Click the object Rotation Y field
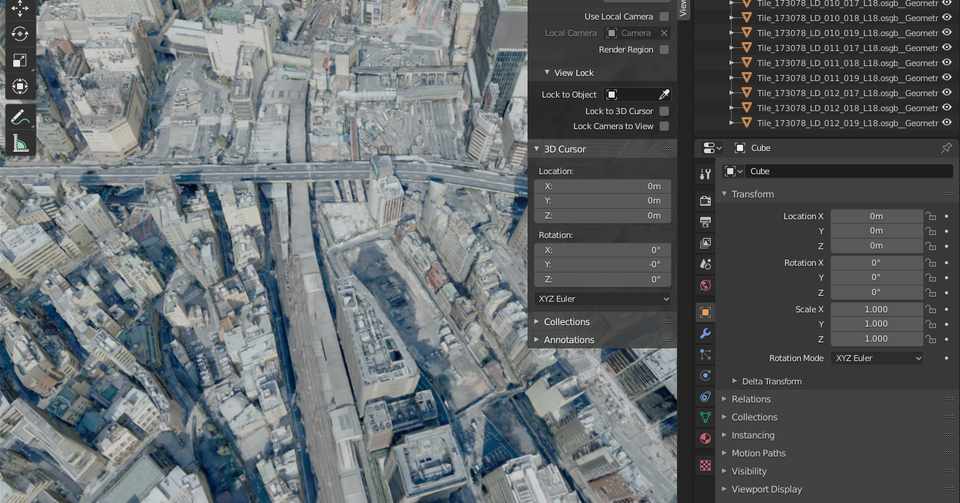This screenshot has width=960, height=503. pos(877,277)
